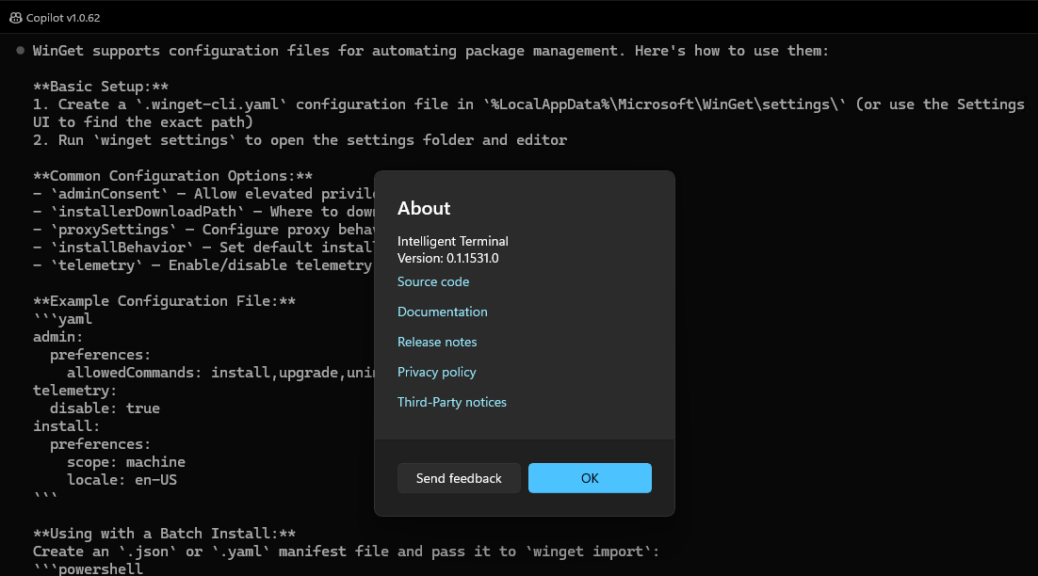The image size is (1038, 576).
Task: Click the '**Example Configuration File:**' line
Action: tap(164, 301)
